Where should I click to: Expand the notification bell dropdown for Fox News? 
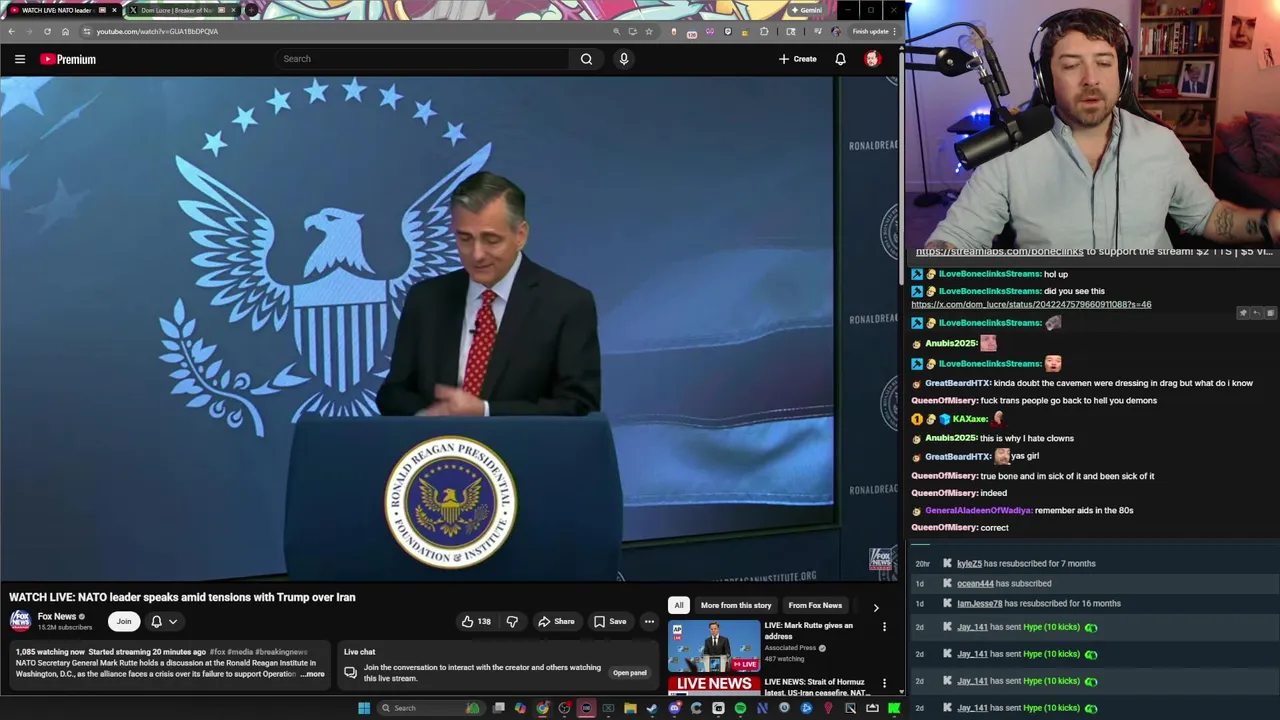point(163,622)
